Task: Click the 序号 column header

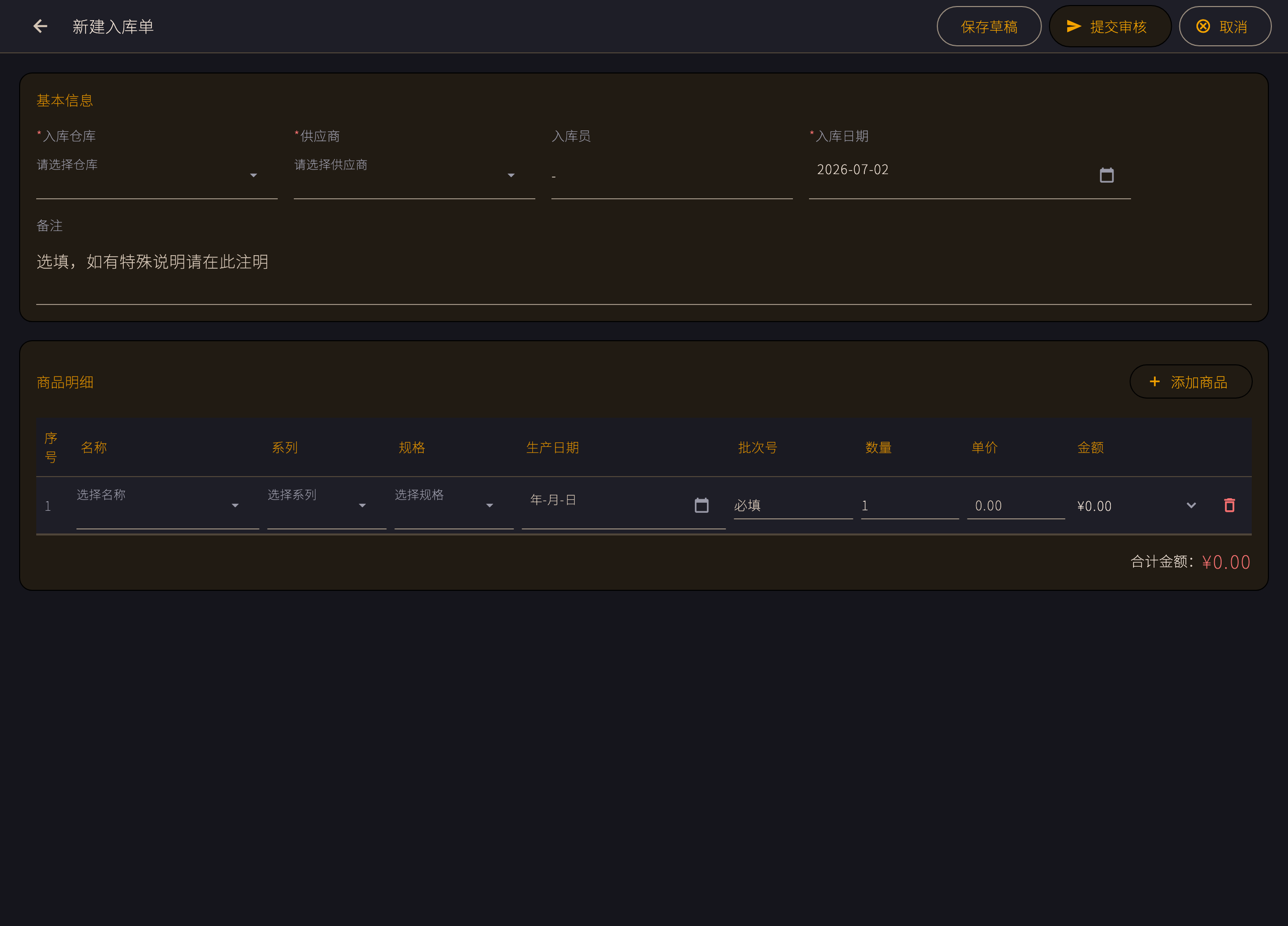Action: (x=50, y=448)
